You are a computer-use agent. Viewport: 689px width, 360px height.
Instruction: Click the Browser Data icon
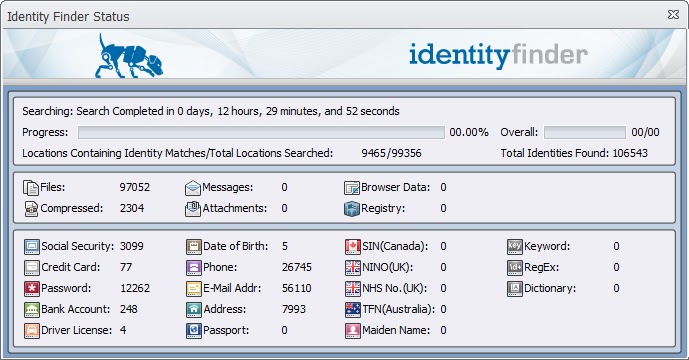pos(352,188)
